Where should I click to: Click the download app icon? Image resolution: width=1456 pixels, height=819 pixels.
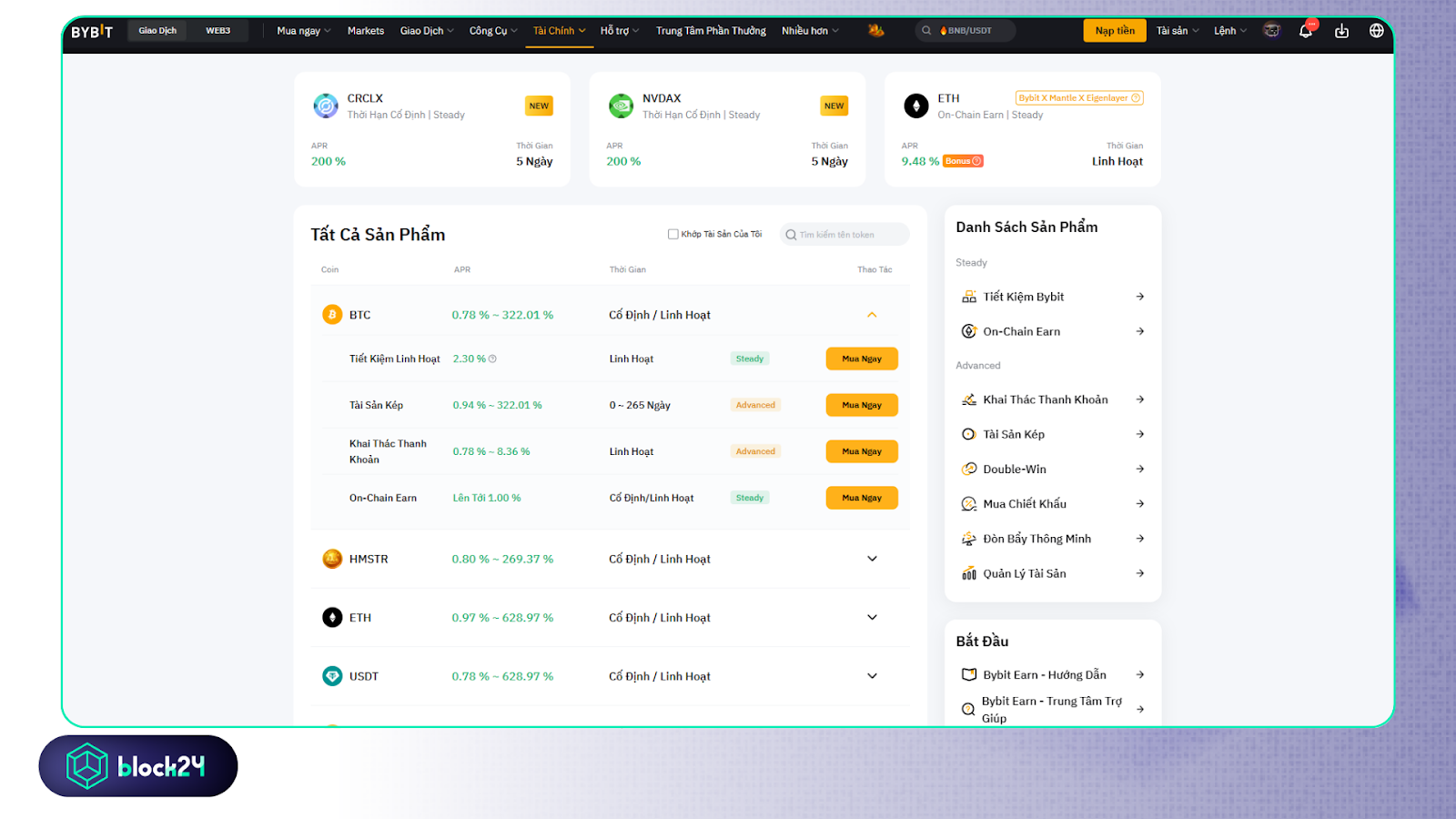pyautogui.click(x=1341, y=31)
